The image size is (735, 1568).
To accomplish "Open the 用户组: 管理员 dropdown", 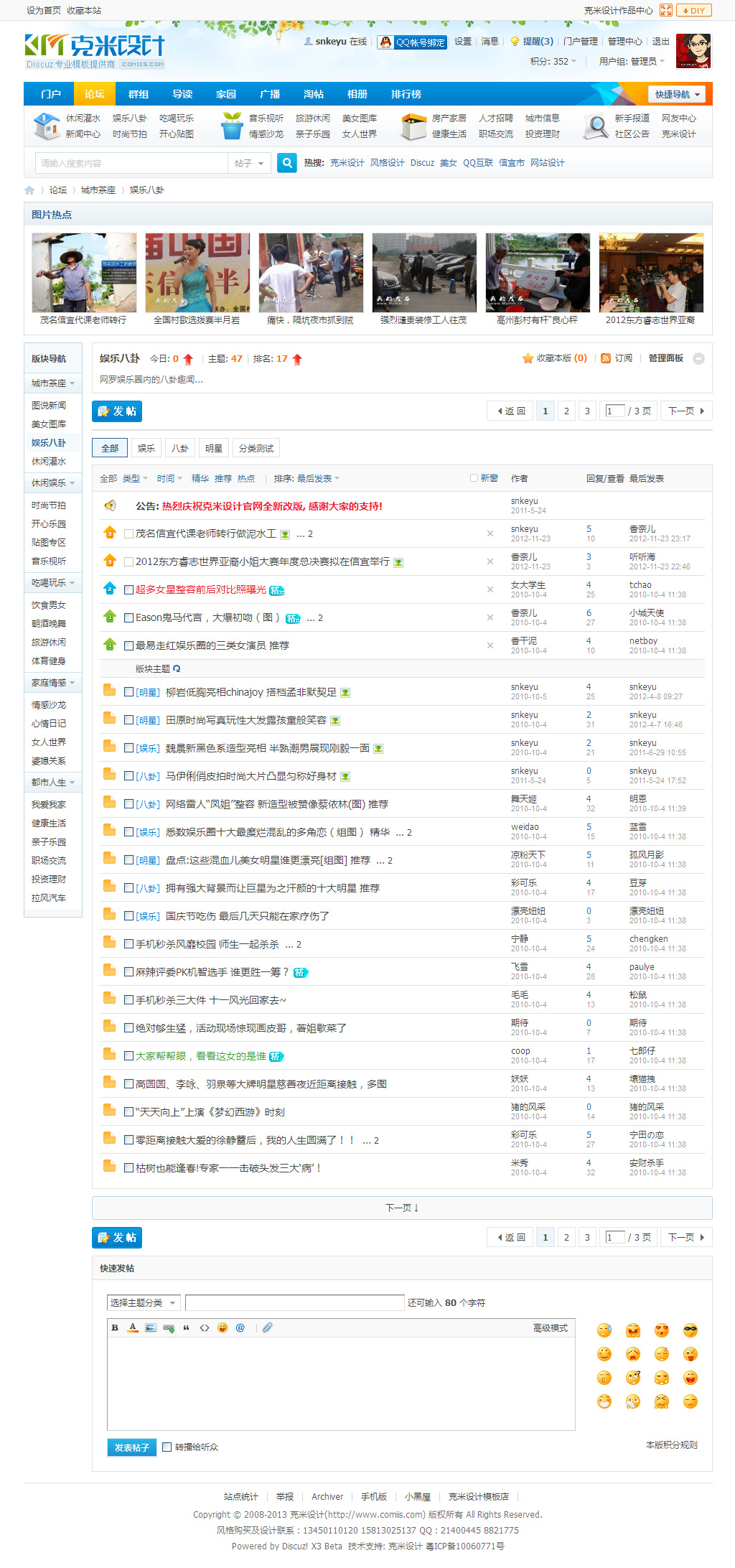I will tap(632, 62).
